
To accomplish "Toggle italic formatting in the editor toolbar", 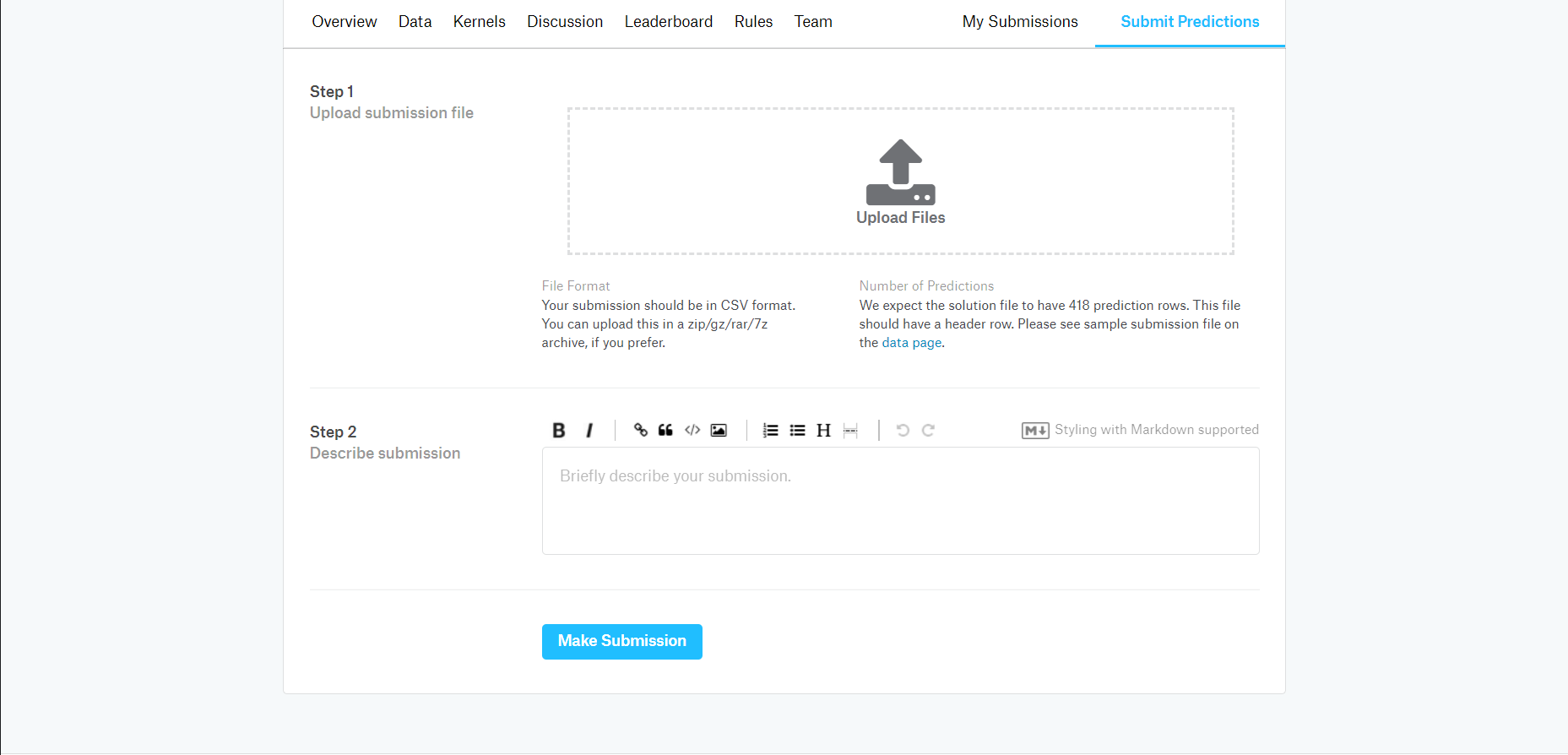I will (589, 430).
